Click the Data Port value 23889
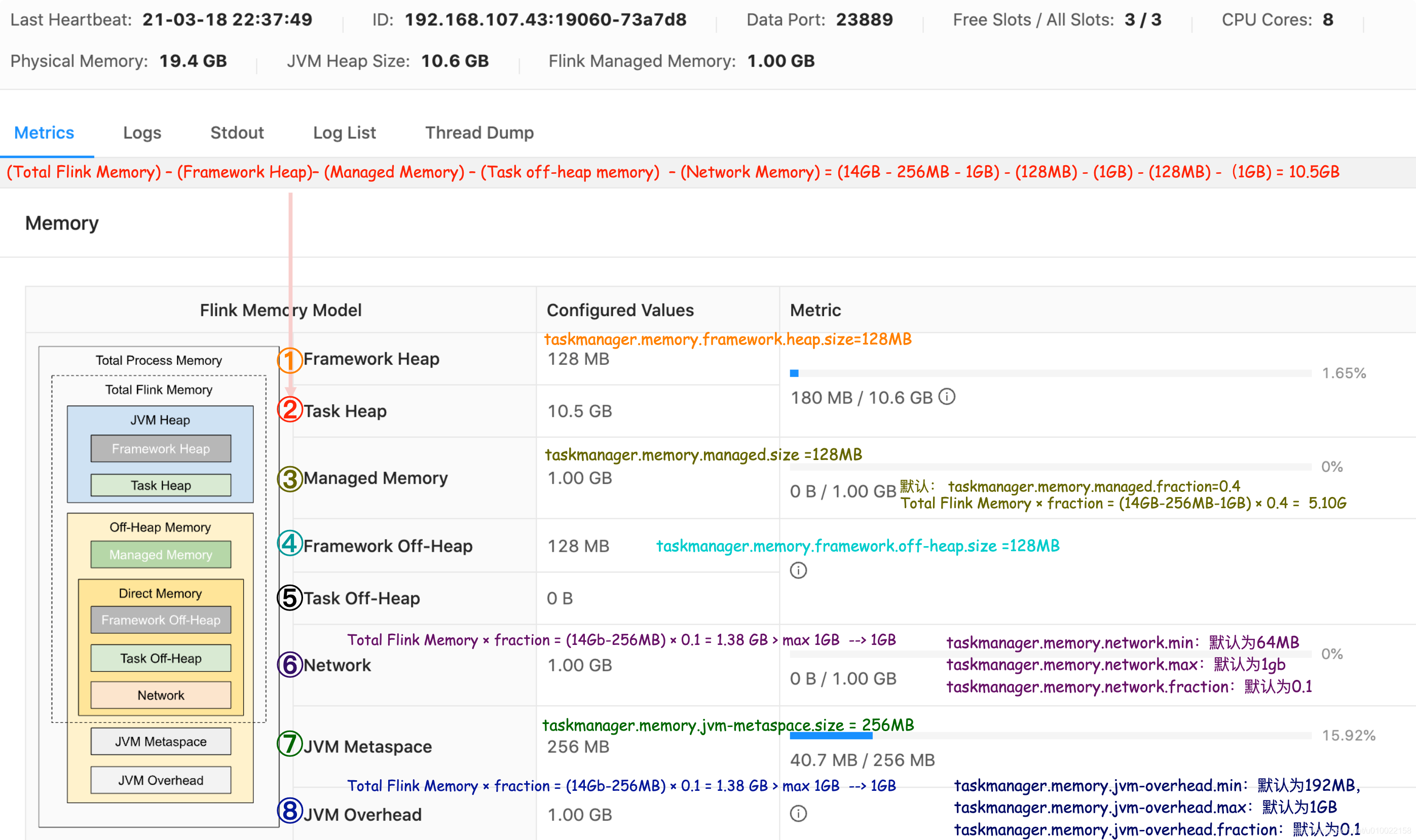 865,20
